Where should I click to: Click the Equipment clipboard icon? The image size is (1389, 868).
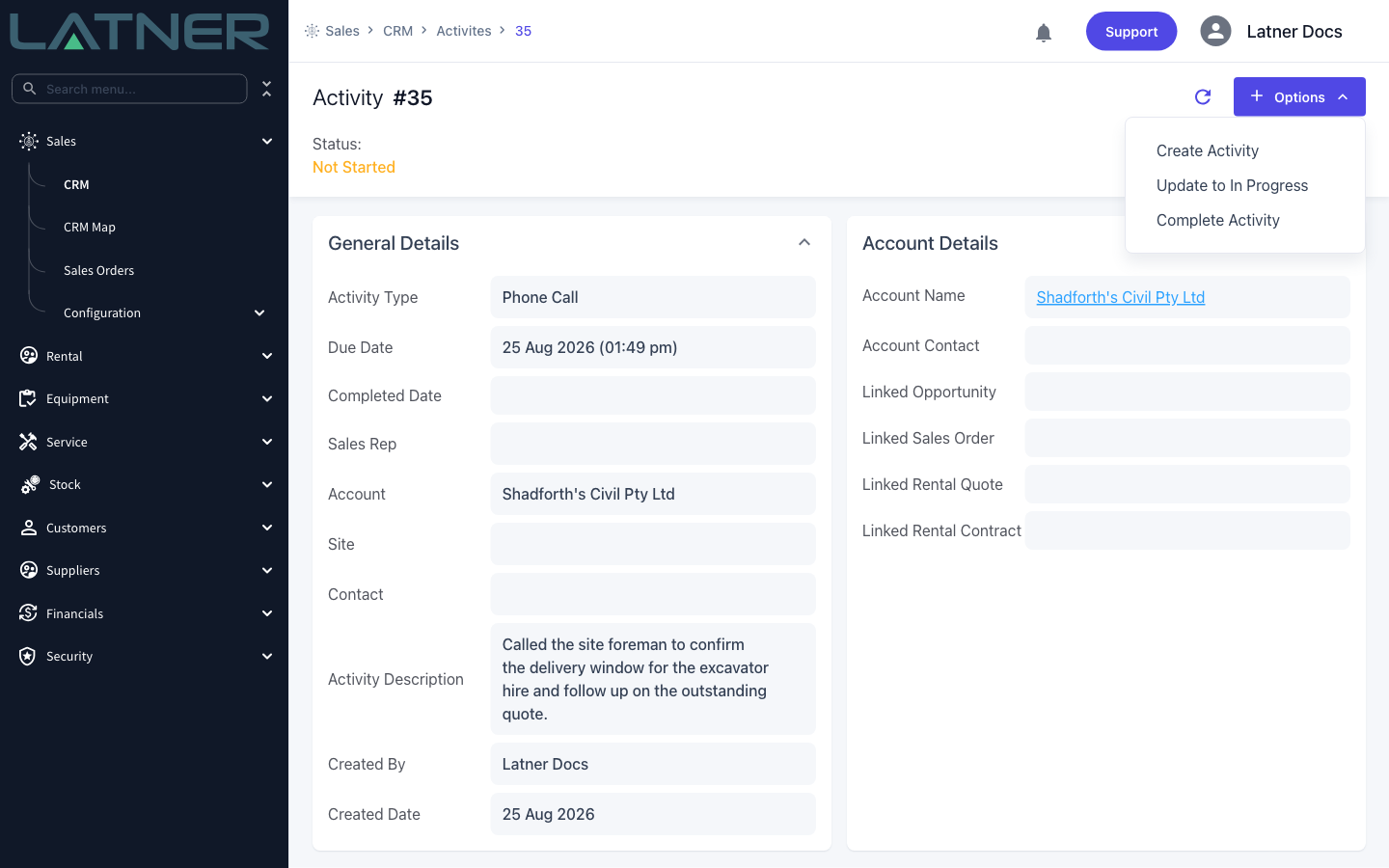pyautogui.click(x=29, y=398)
